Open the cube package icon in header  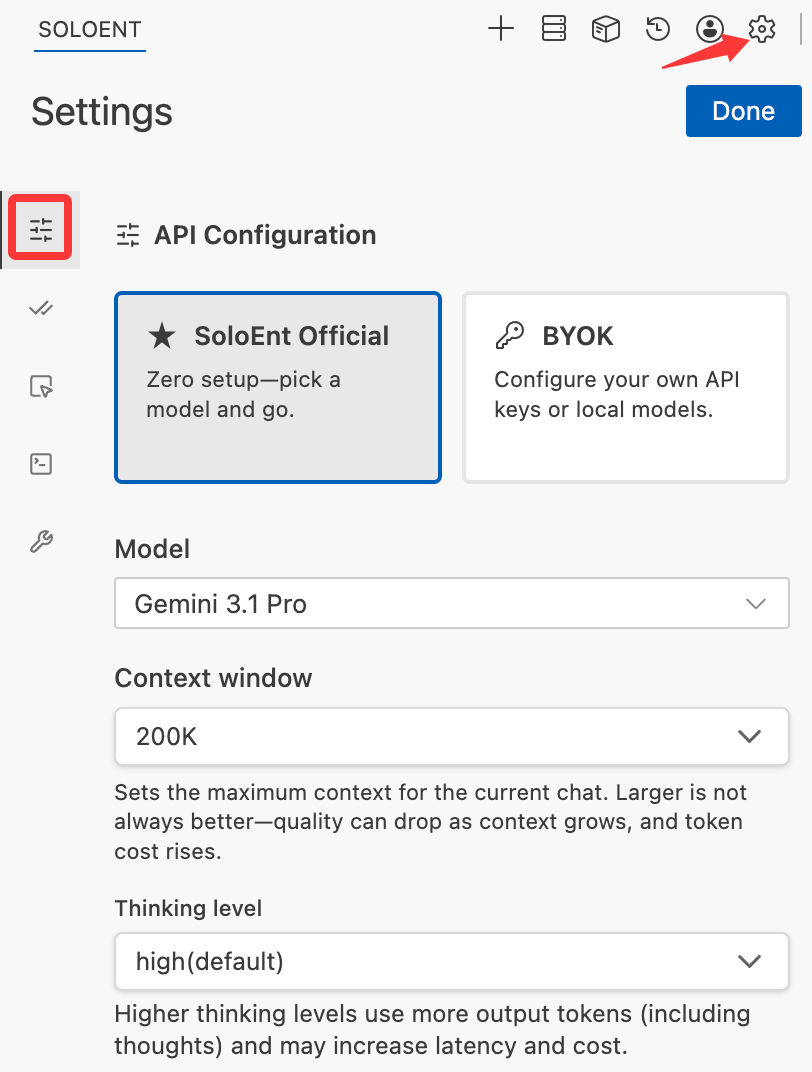(606, 29)
